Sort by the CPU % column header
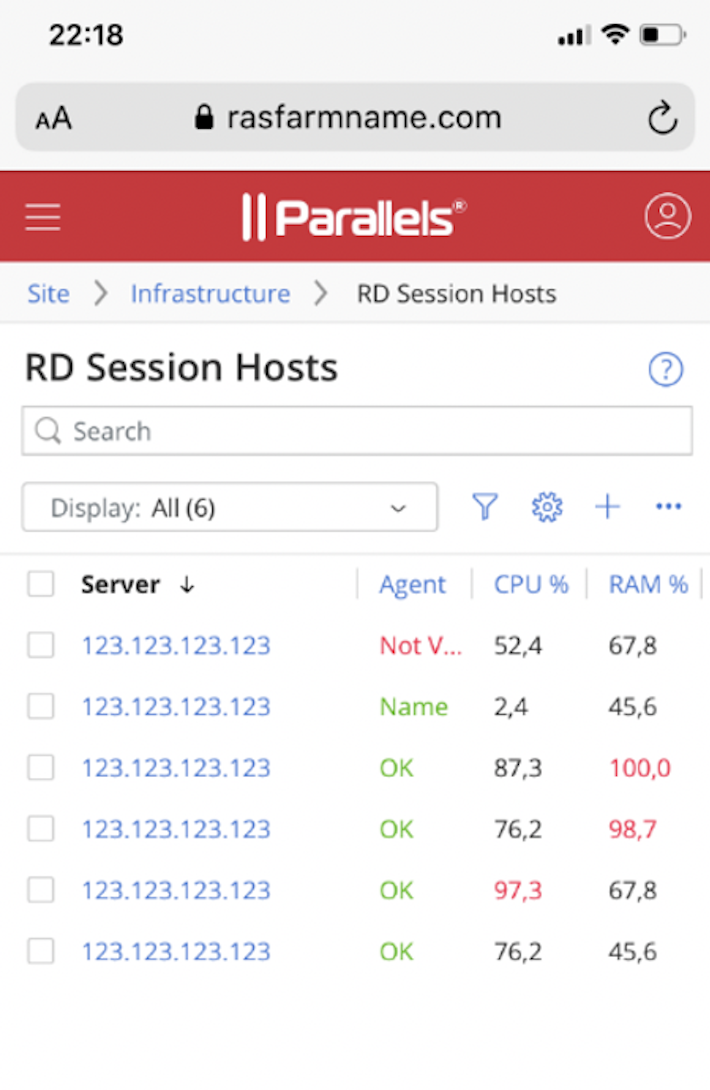The image size is (710, 1090). (x=531, y=585)
